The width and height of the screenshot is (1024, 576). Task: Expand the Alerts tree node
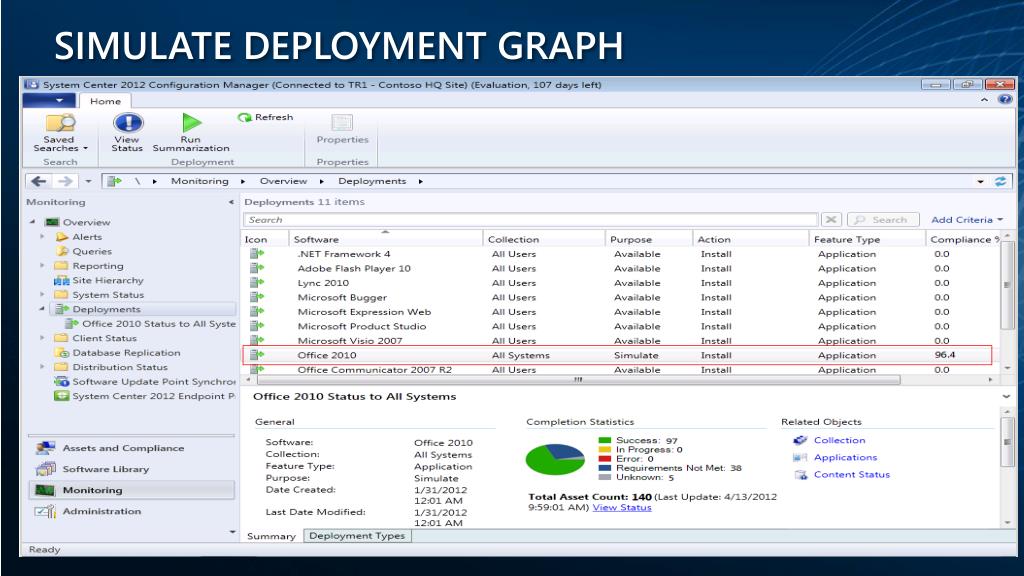coord(42,237)
